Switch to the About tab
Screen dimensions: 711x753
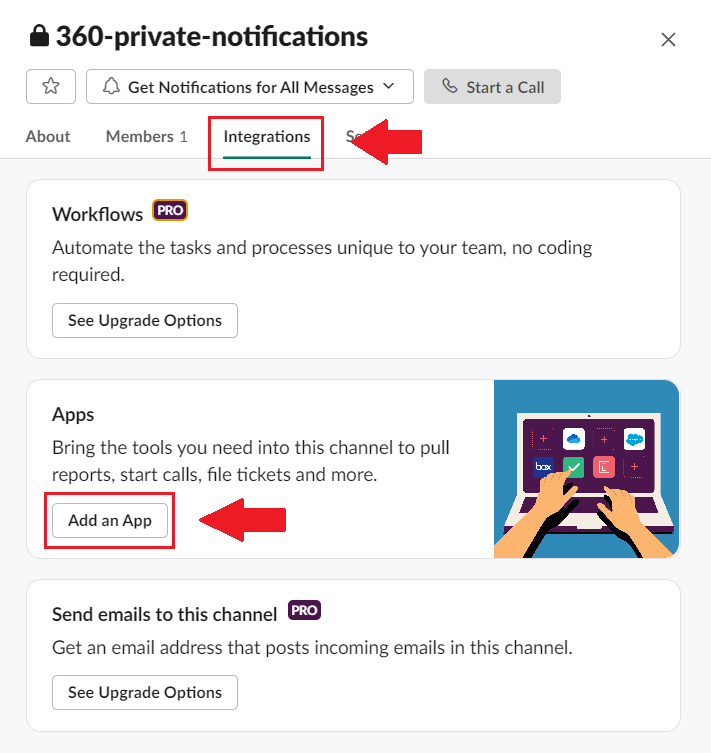48,136
